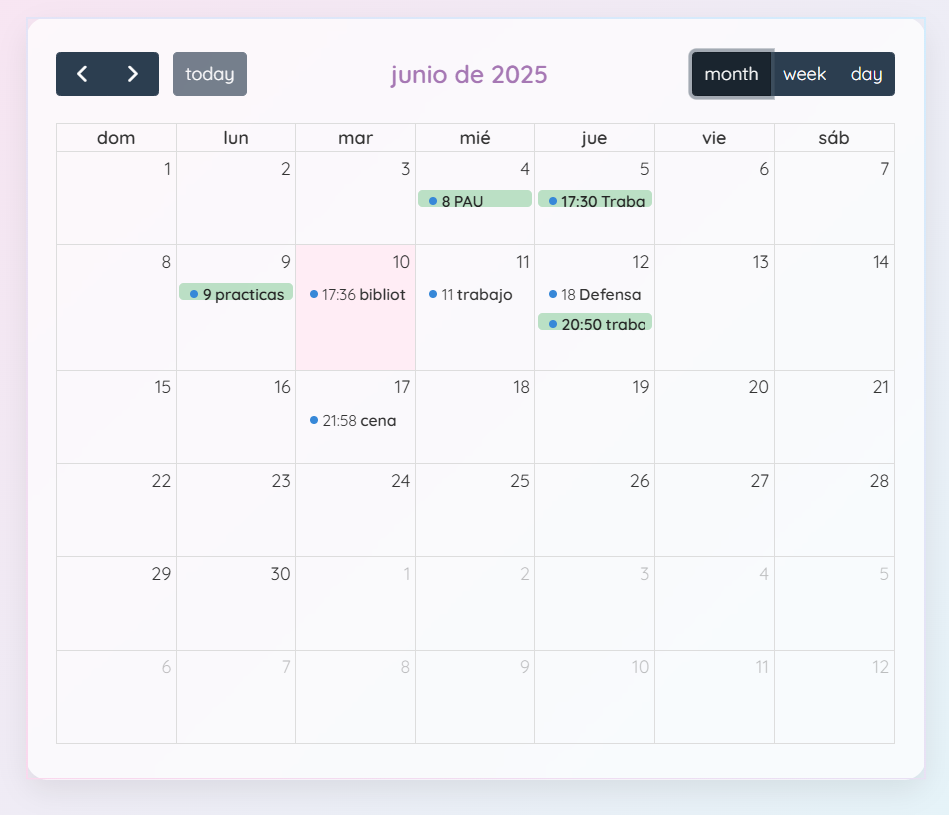Select day number 8 of June
The image size is (949, 815).
(x=166, y=262)
